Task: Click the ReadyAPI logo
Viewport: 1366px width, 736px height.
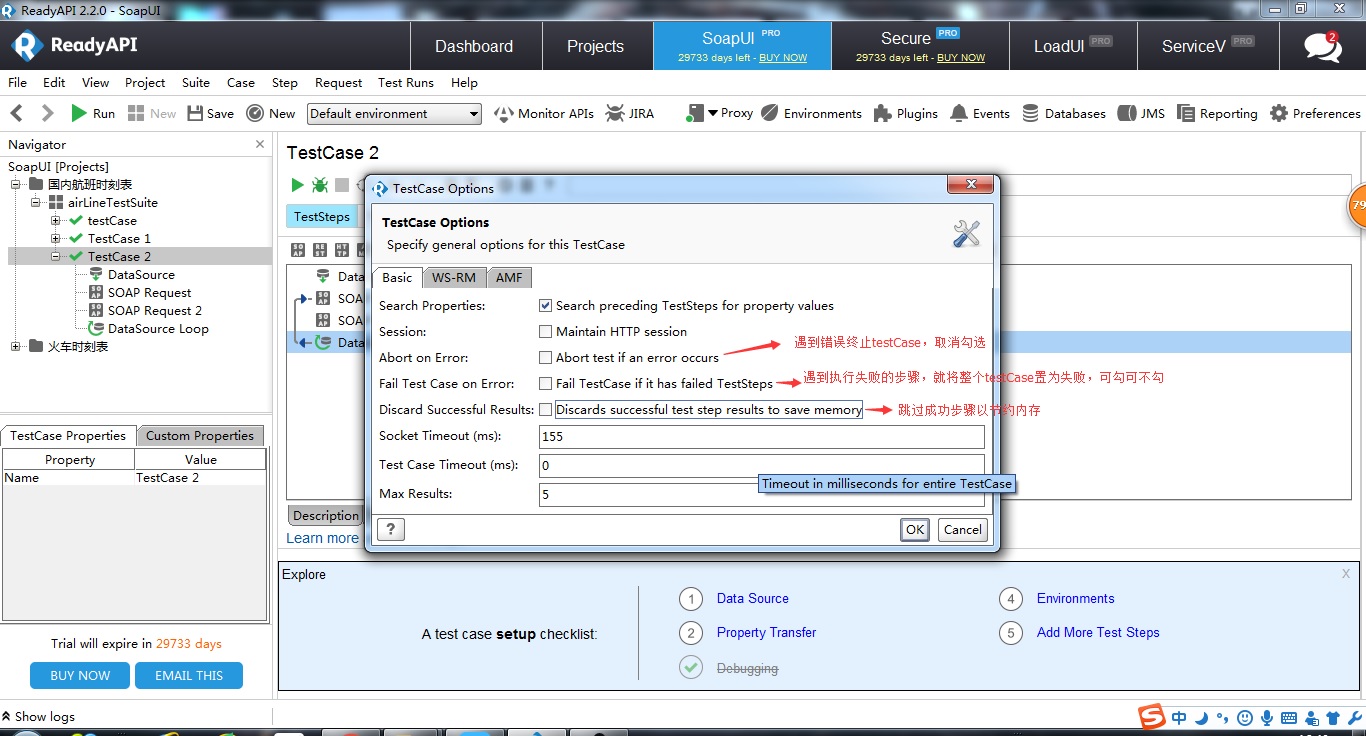Action: pos(74,45)
